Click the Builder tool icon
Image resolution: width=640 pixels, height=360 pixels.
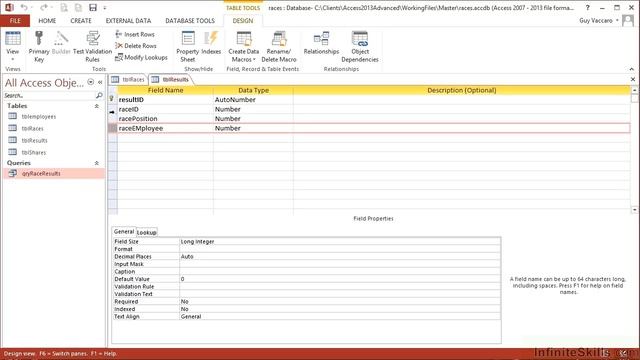(x=61, y=43)
